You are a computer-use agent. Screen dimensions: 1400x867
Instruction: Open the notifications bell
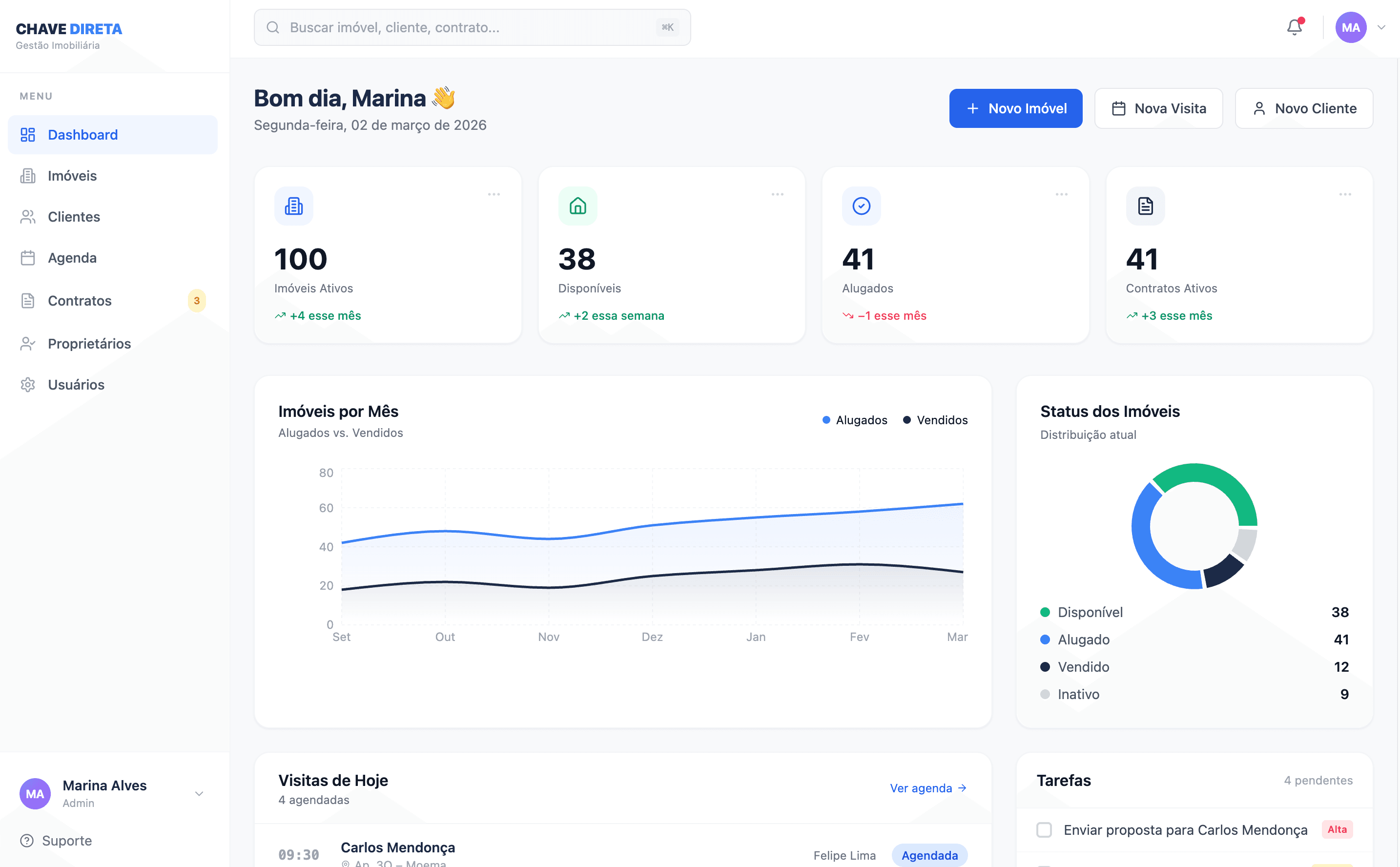coord(1294,27)
